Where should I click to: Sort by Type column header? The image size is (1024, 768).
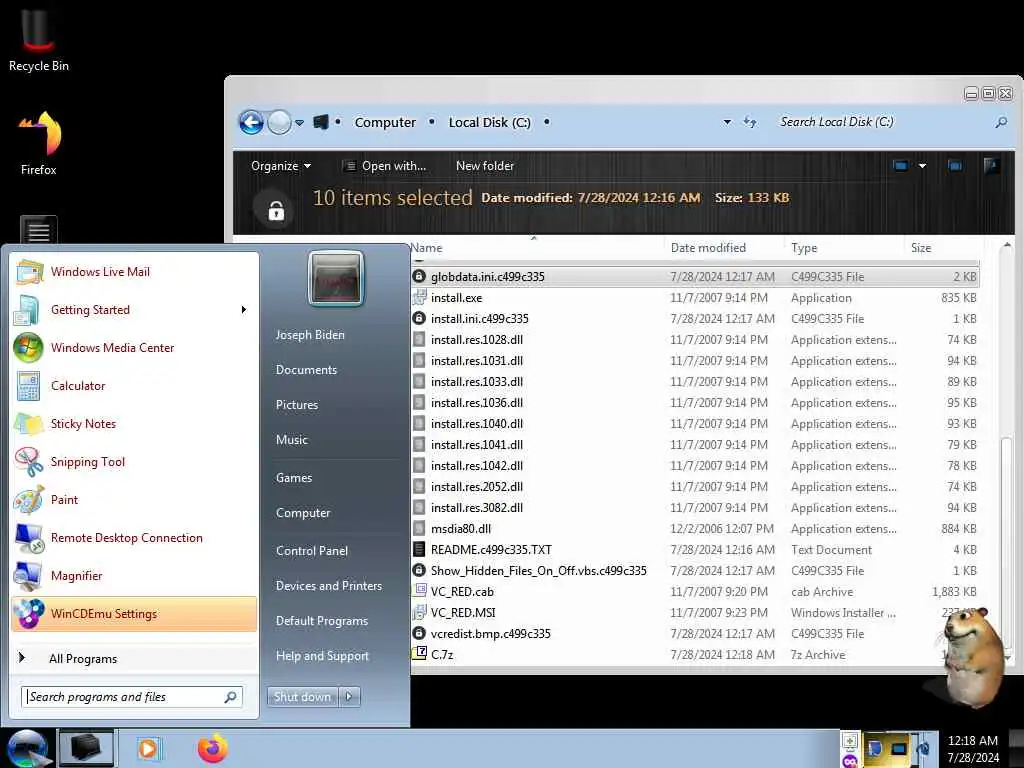tap(804, 248)
